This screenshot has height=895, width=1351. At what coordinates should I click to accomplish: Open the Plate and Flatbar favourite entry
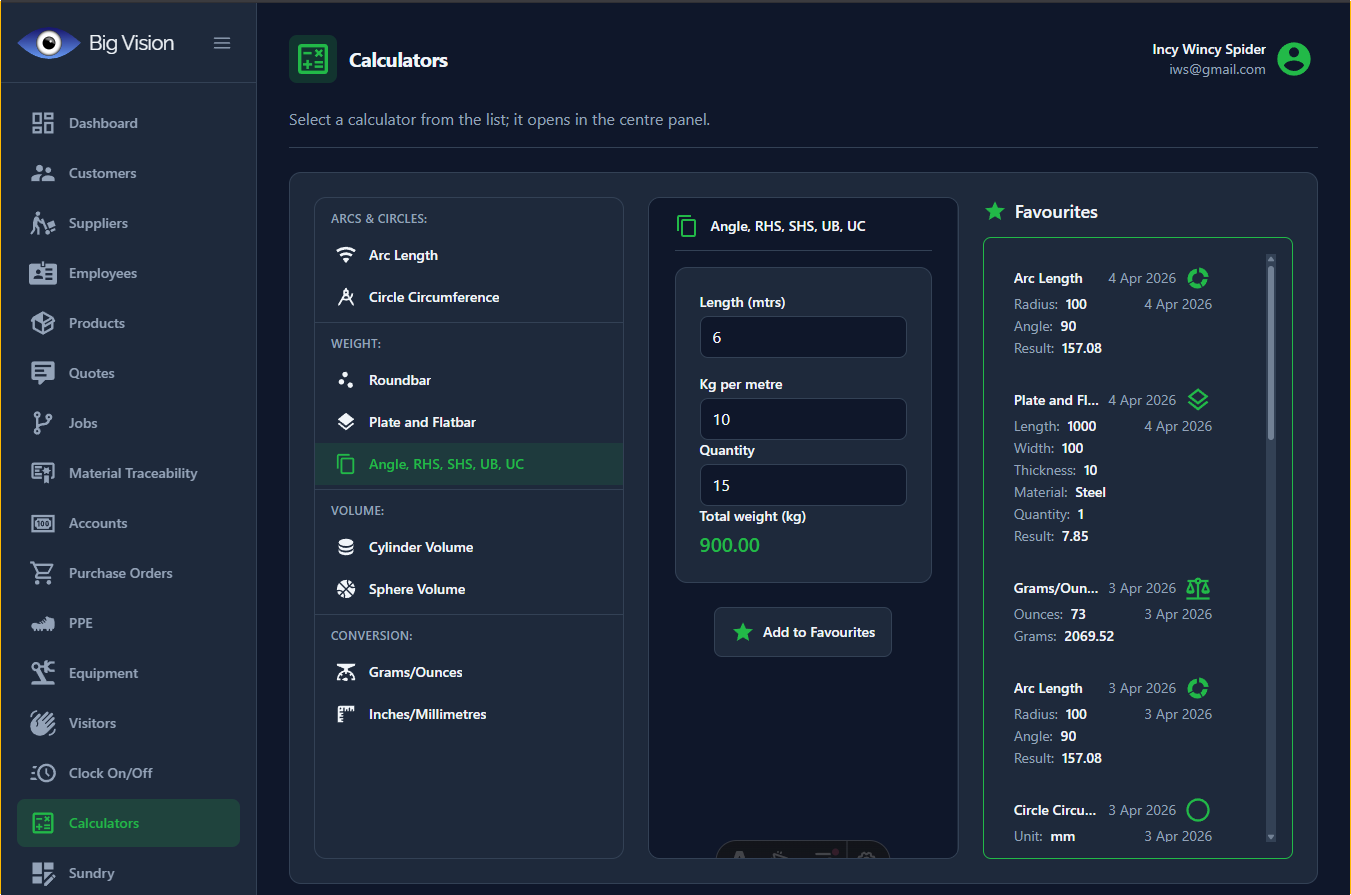1055,400
